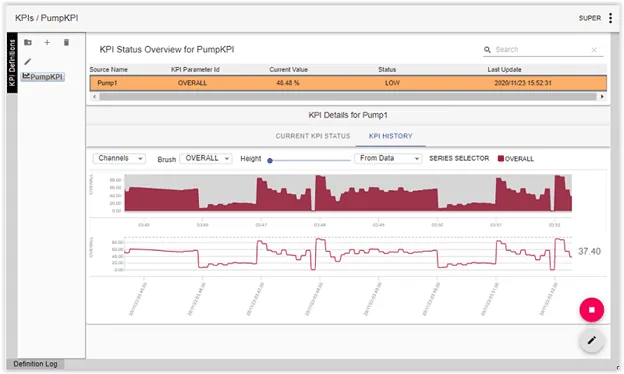The width and height of the screenshot is (624, 374).
Task: Clear the search with the X icon
Action: click(594, 50)
